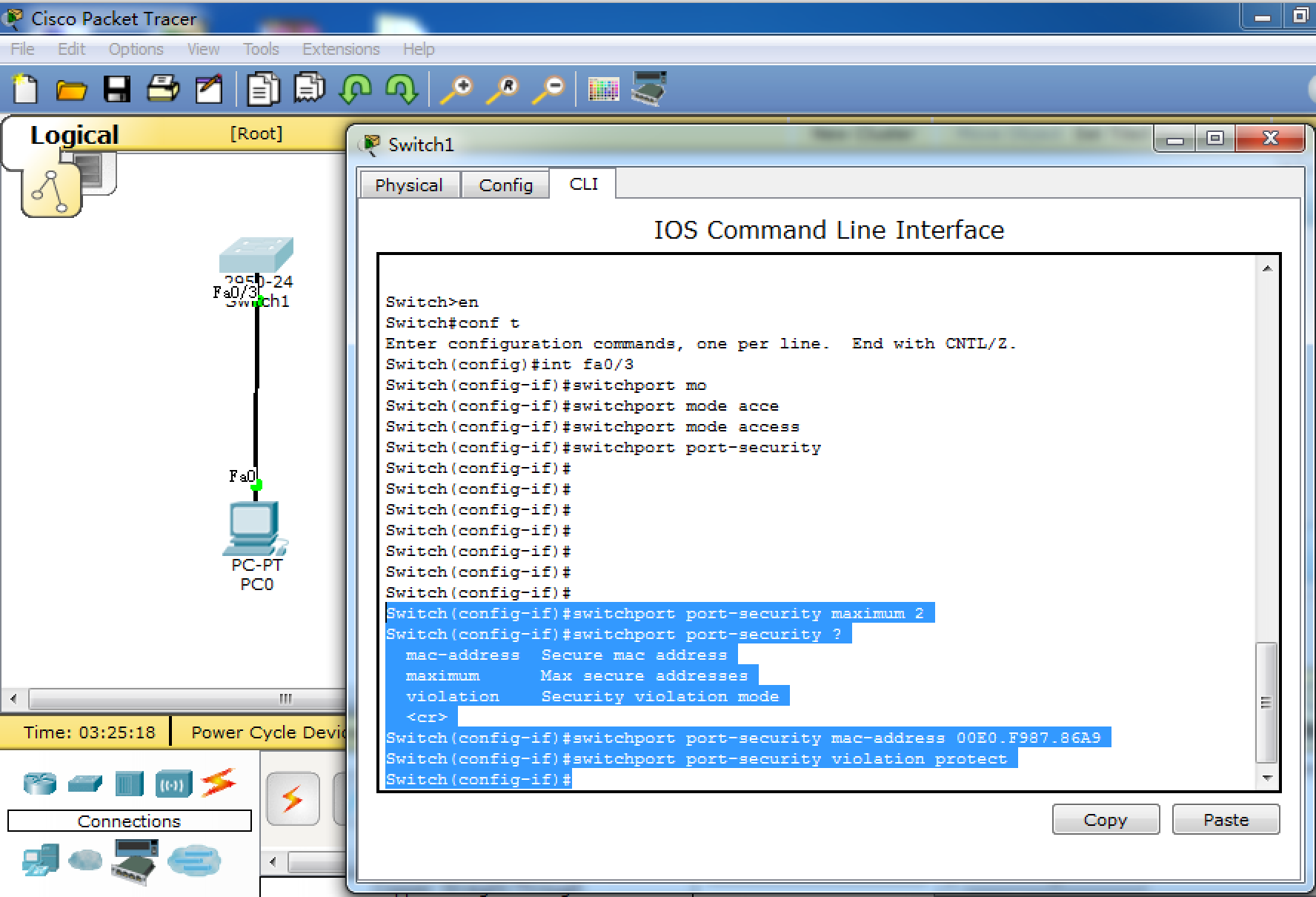Open the View menu
Viewport: 1316px width, 897px height.
(x=203, y=49)
